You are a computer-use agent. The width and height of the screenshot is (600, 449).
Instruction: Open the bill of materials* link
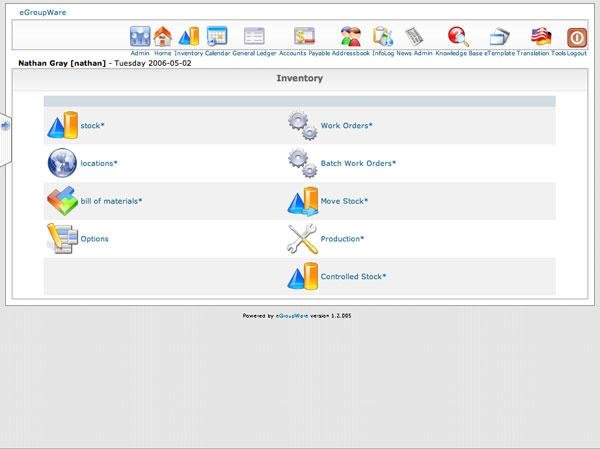111,201
